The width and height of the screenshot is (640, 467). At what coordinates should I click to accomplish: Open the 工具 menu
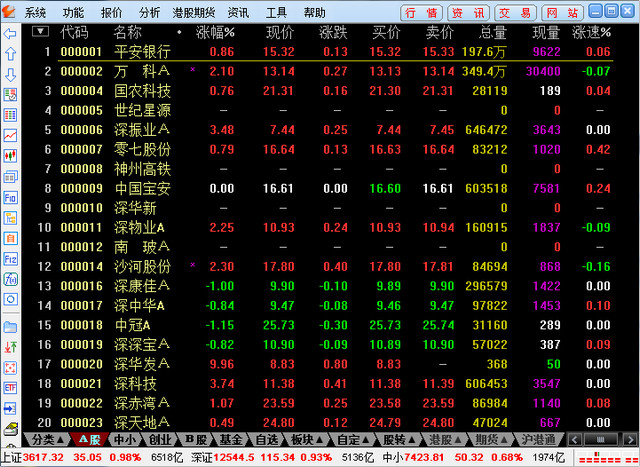[276, 13]
